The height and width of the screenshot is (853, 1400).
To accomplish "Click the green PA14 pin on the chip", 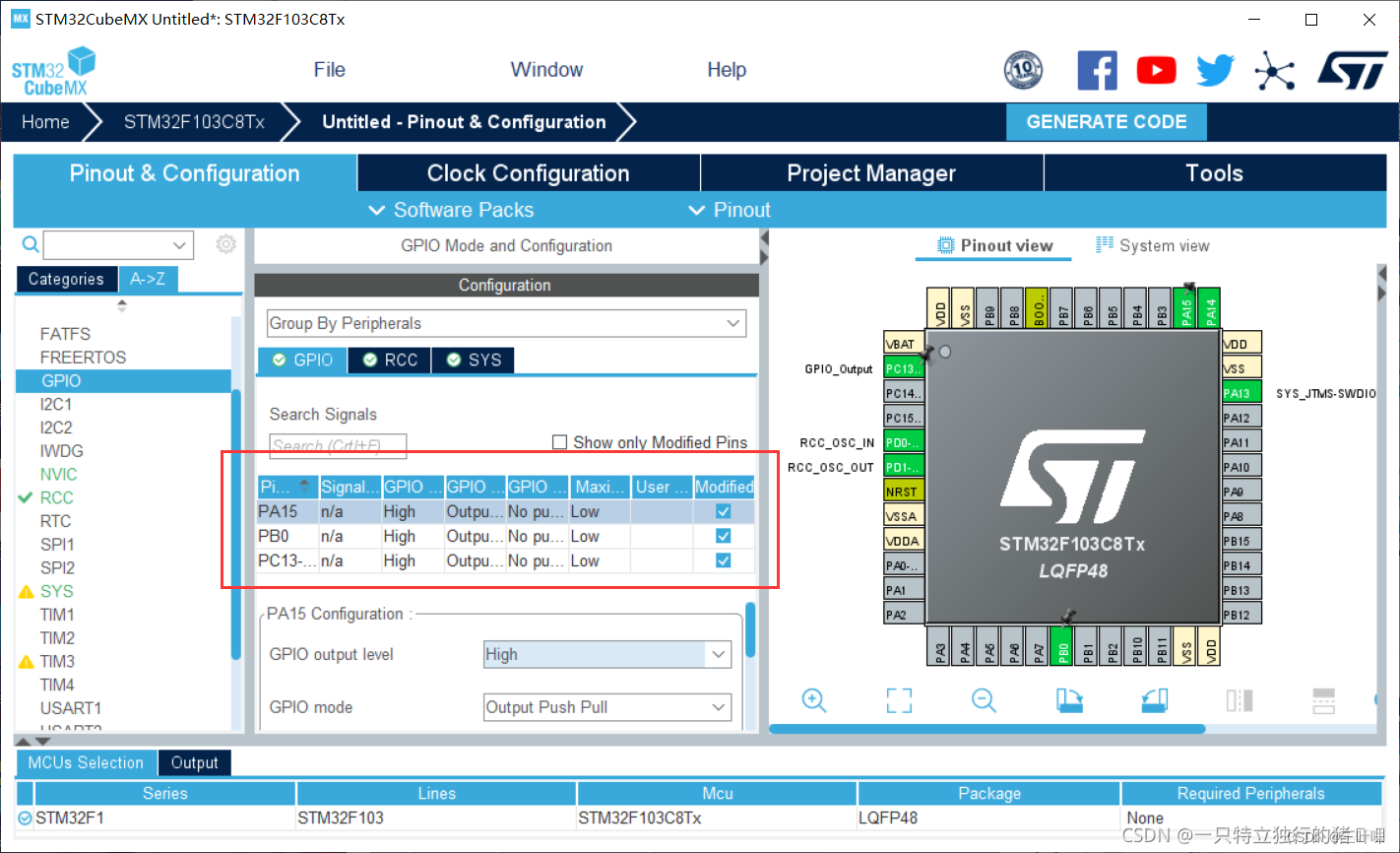I will pos(1211,308).
